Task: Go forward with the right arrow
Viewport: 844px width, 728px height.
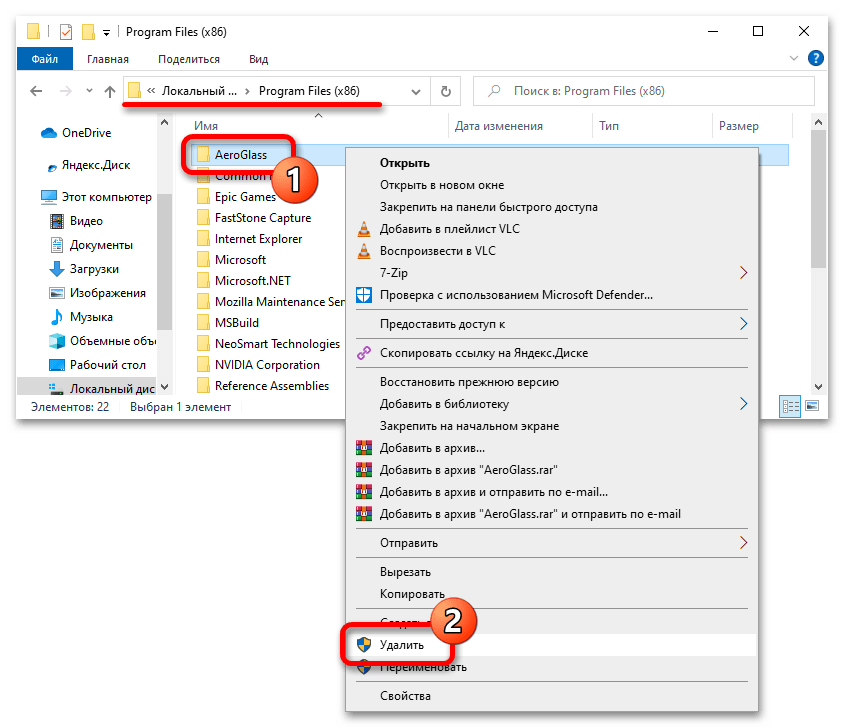Action: pyautogui.click(x=66, y=91)
